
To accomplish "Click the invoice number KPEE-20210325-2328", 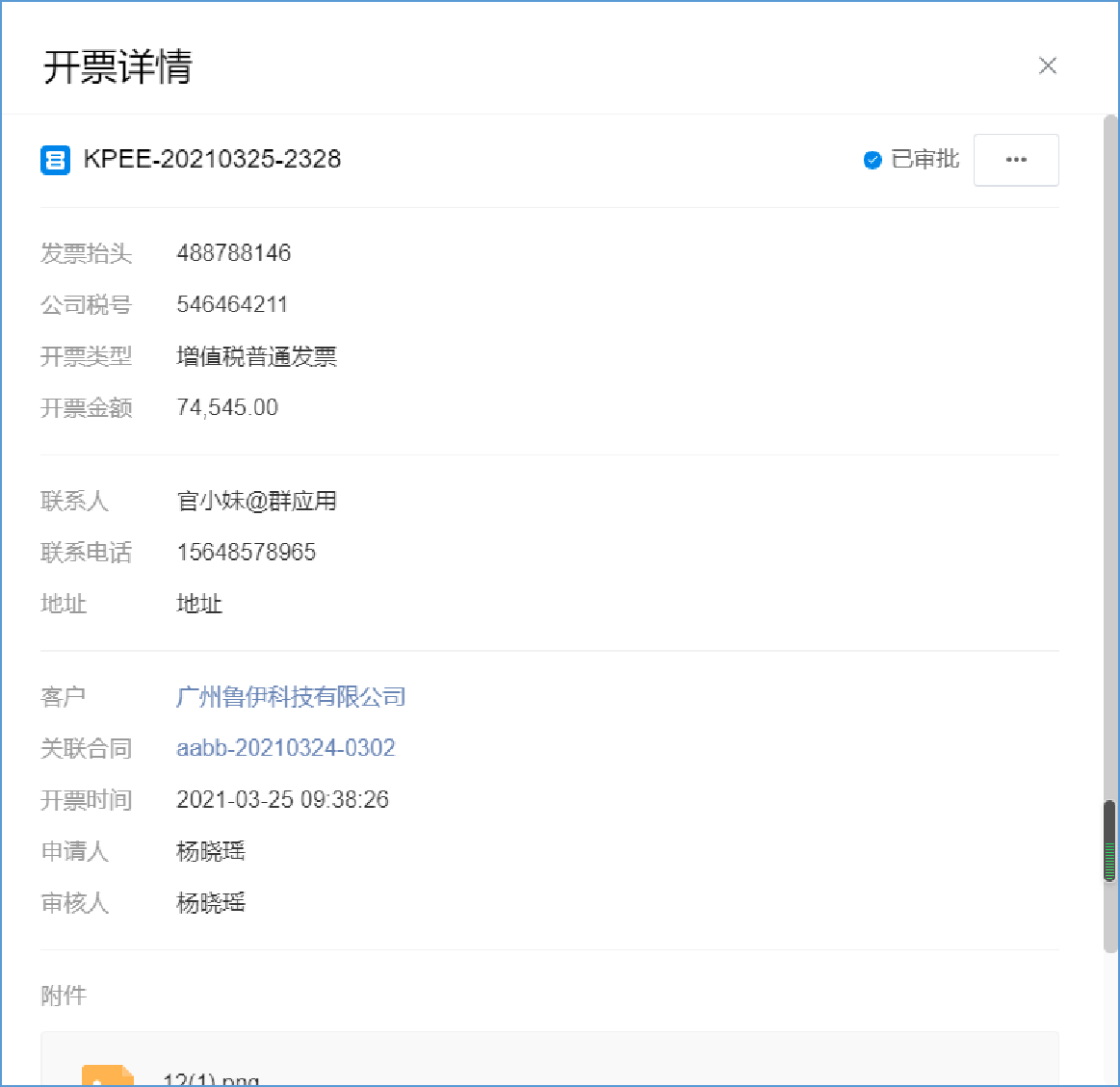I will pyautogui.click(x=212, y=160).
